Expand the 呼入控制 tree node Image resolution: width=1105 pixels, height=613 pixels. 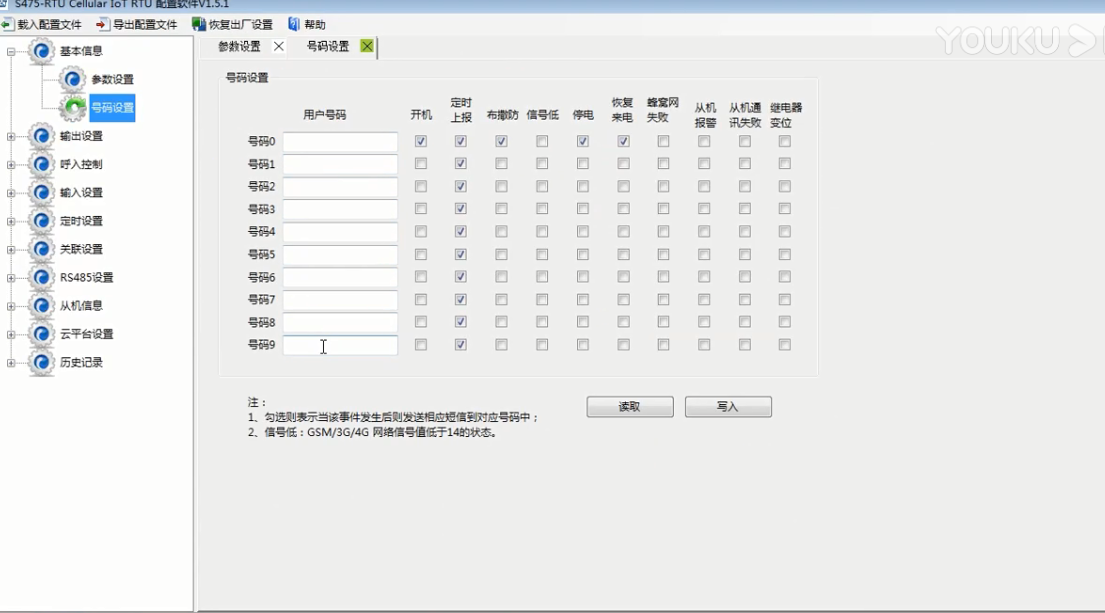(x=11, y=164)
